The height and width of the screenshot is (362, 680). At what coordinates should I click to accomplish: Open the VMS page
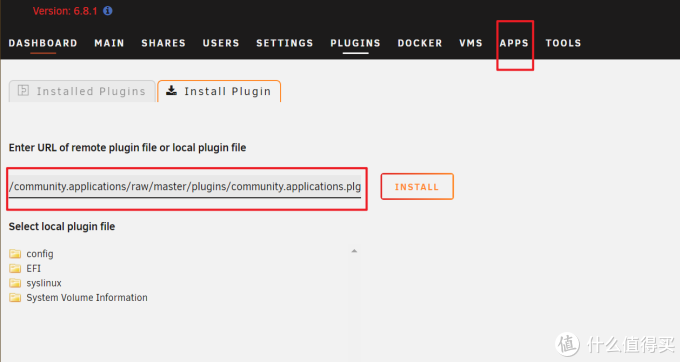coord(471,43)
